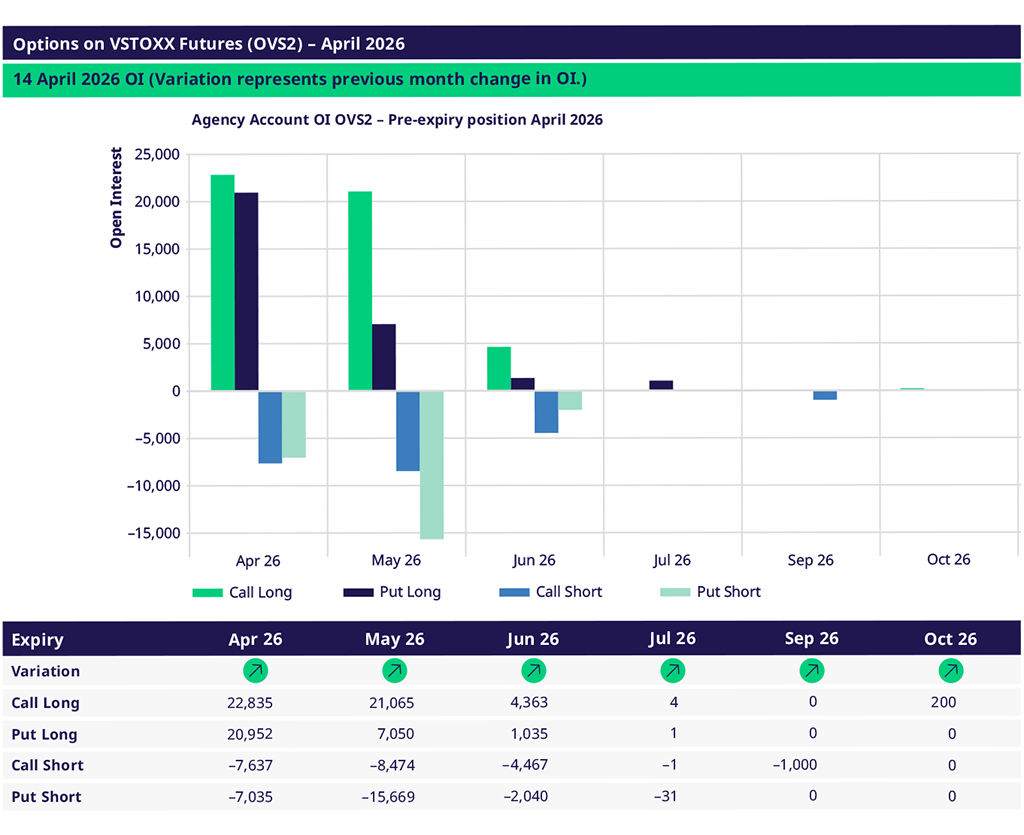Select the May 26 Put Short light-green bar
Screen dimensions: 1024x835
pyautogui.click(x=432, y=465)
